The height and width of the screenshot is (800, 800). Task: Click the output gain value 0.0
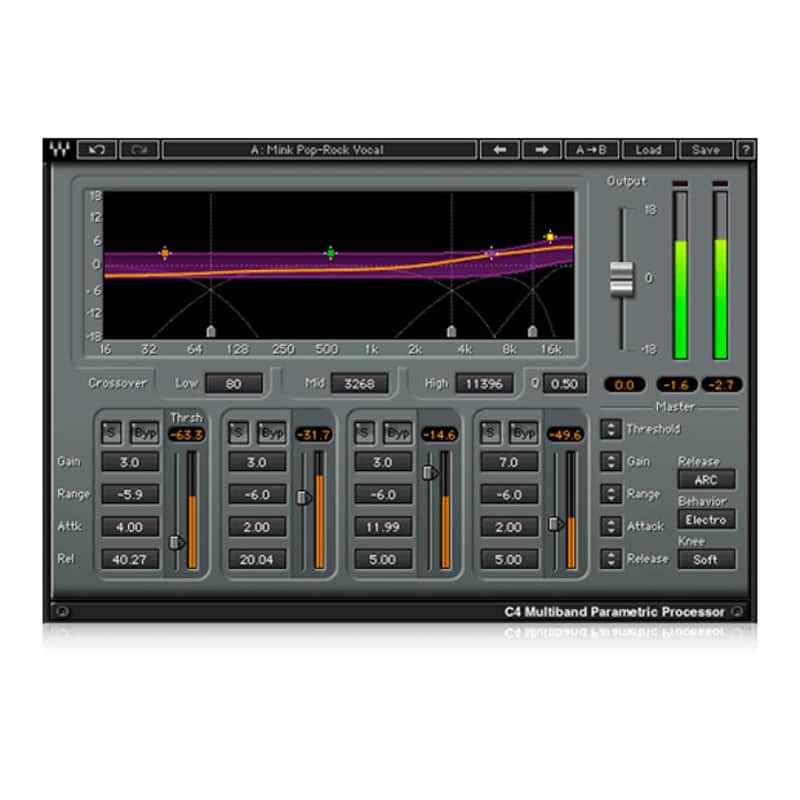624,385
